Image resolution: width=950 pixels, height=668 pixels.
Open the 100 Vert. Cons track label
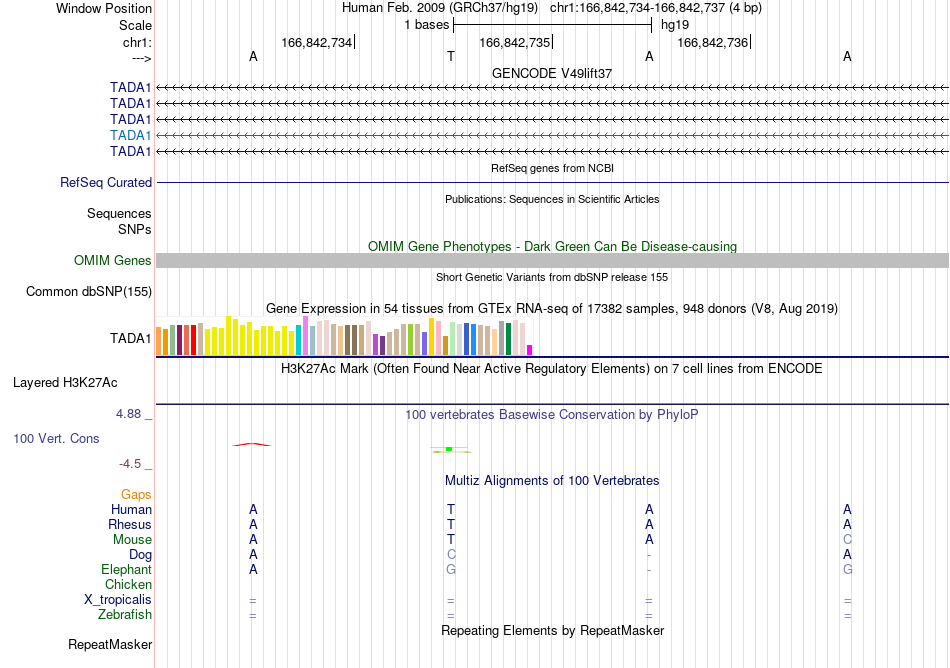click(x=56, y=438)
